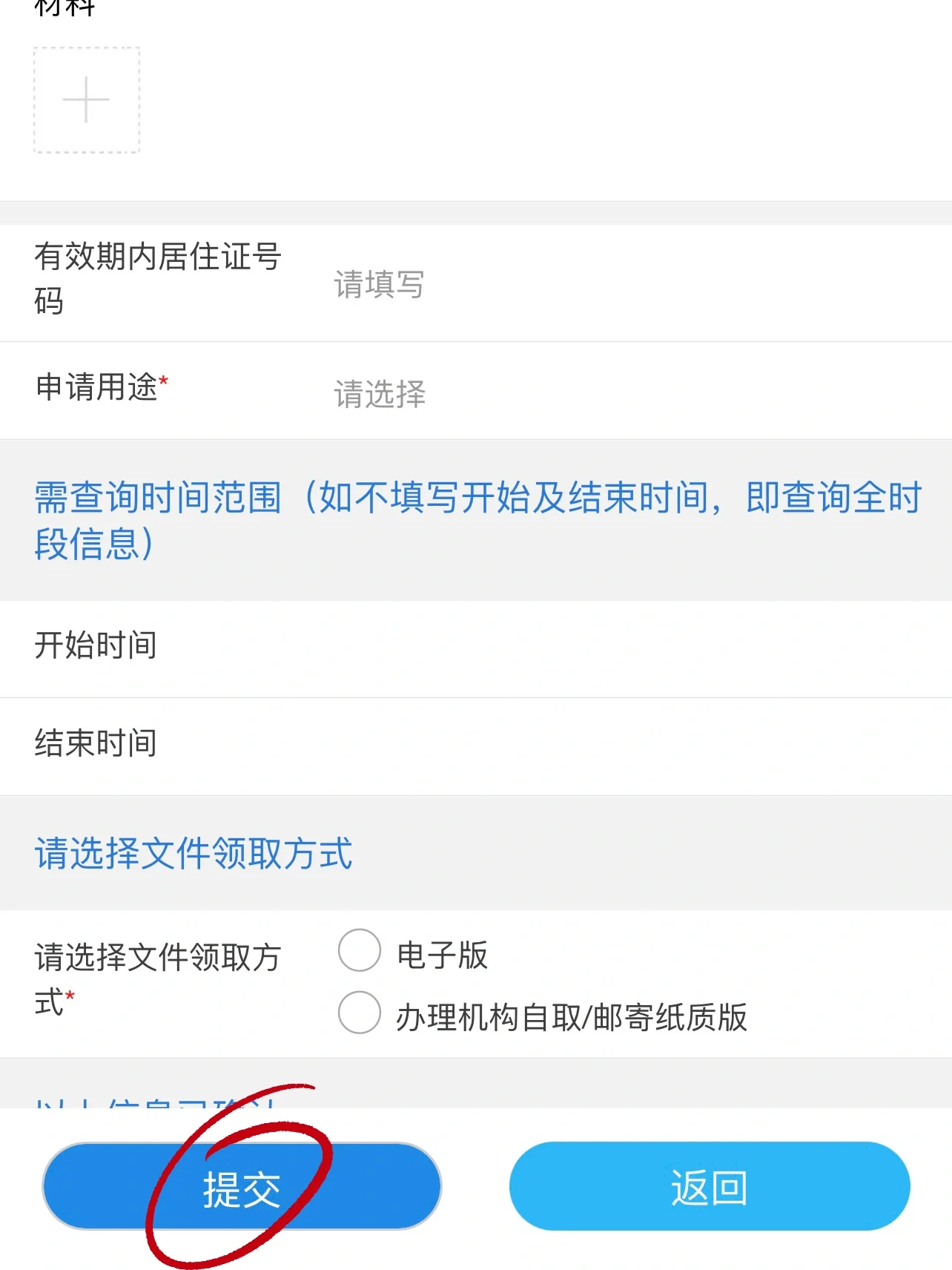Tap the 申请用途 label text
Viewport: 952px width, 1270px height.
pyautogui.click(x=96, y=387)
